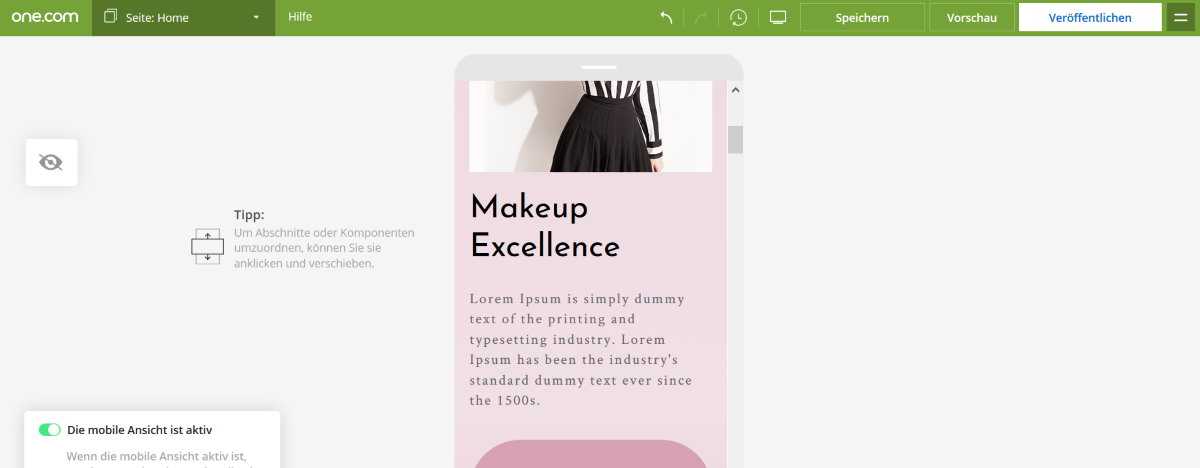Screen dimensions: 1200x468
Task: Click the one.com logo
Action: tap(45, 17)
